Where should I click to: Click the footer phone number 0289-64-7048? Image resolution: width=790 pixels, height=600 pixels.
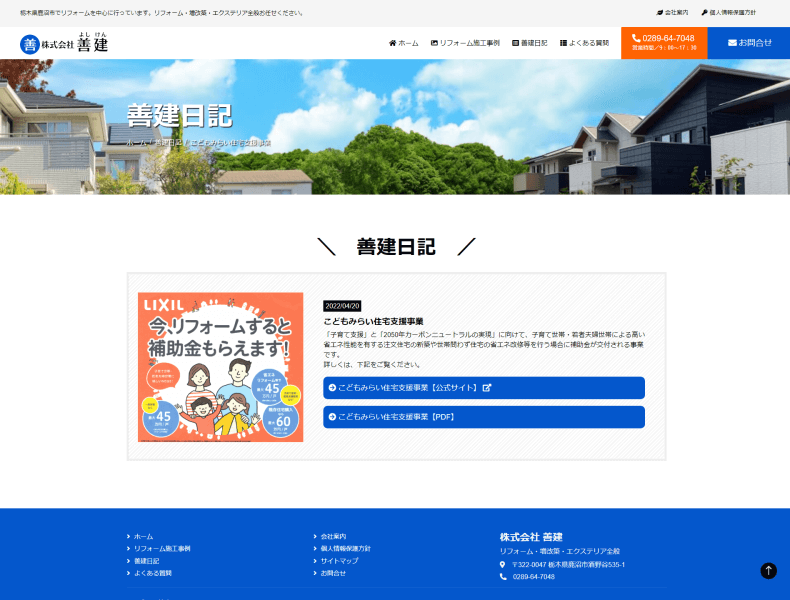coord(534,577)
